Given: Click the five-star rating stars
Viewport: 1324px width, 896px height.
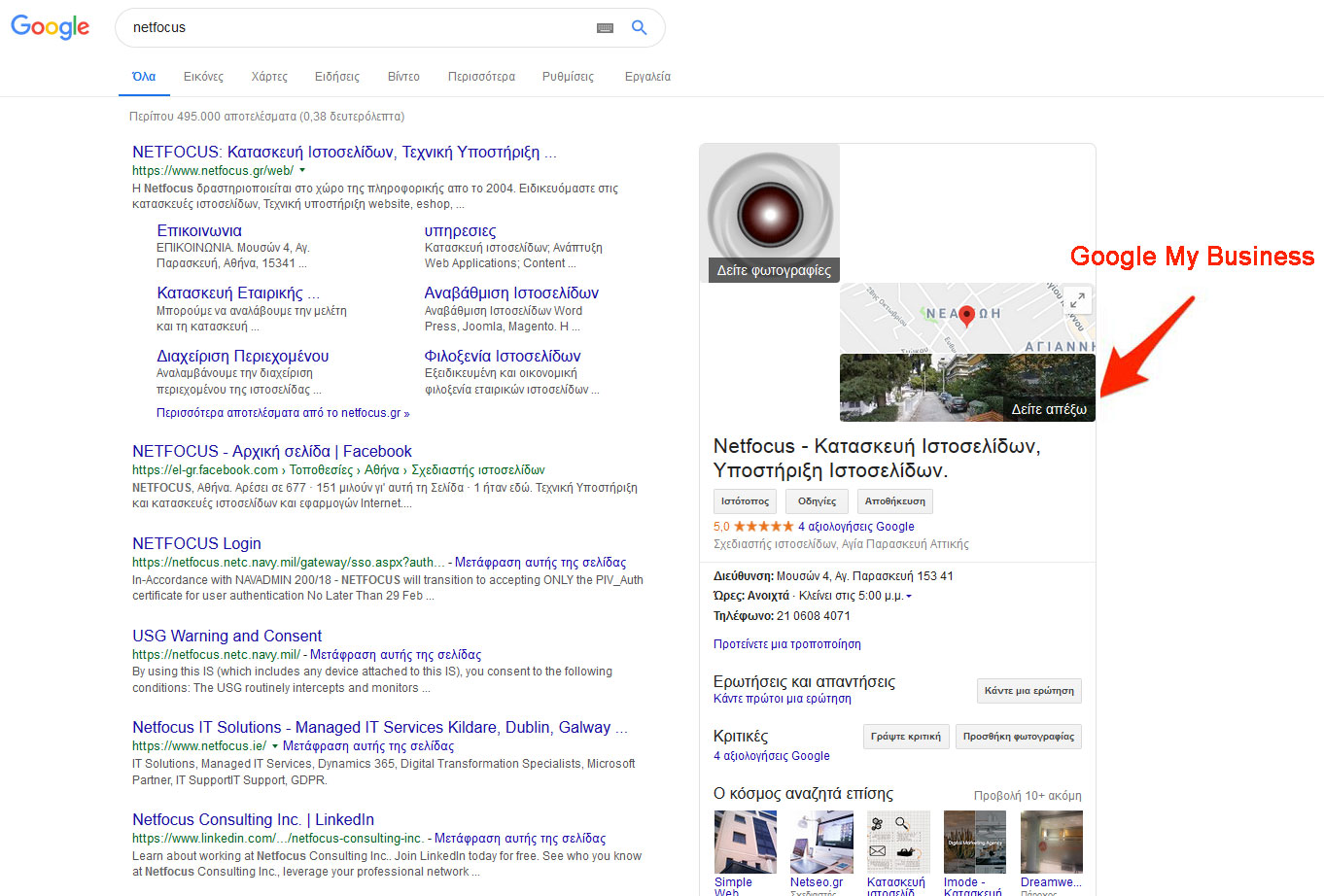Looking at the screenshot, I should click(x=763, y=526).
